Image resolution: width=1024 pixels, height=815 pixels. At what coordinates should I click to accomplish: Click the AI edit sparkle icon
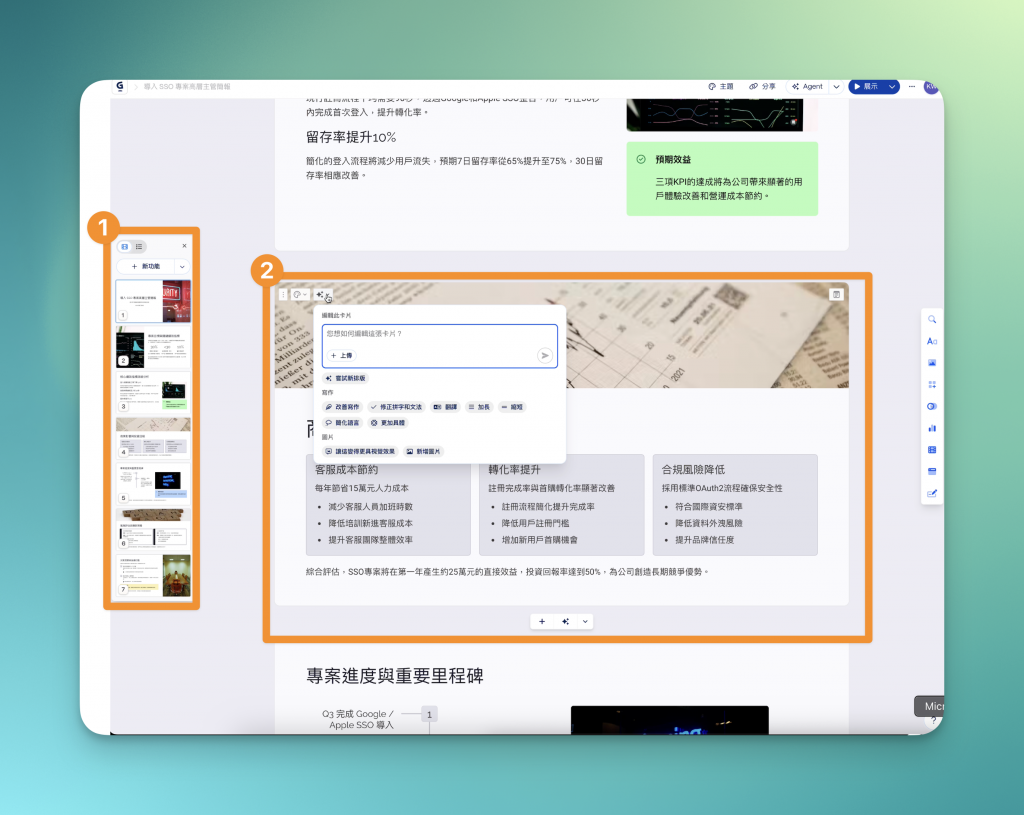point(322,295)
